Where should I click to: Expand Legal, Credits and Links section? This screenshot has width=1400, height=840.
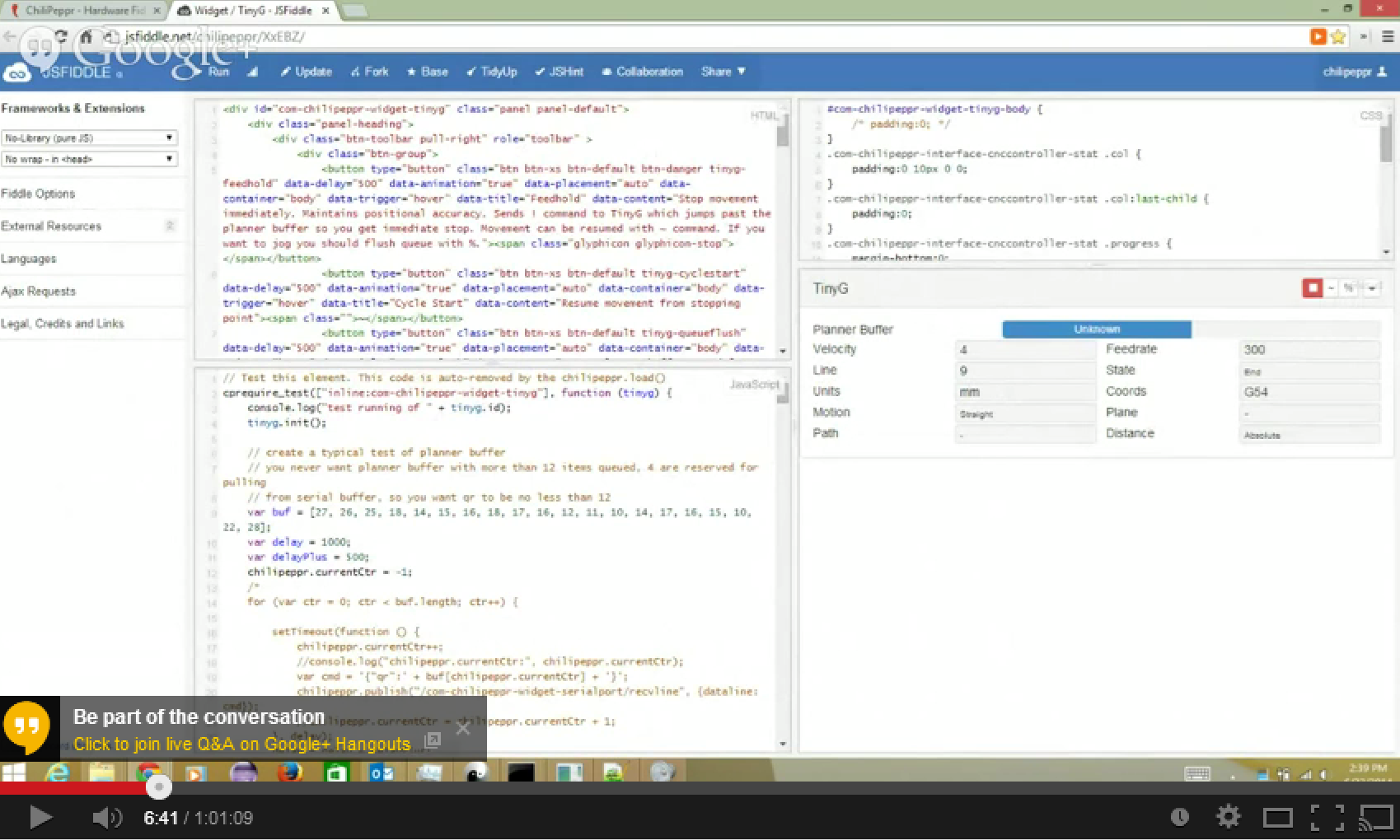coord(63,324)
